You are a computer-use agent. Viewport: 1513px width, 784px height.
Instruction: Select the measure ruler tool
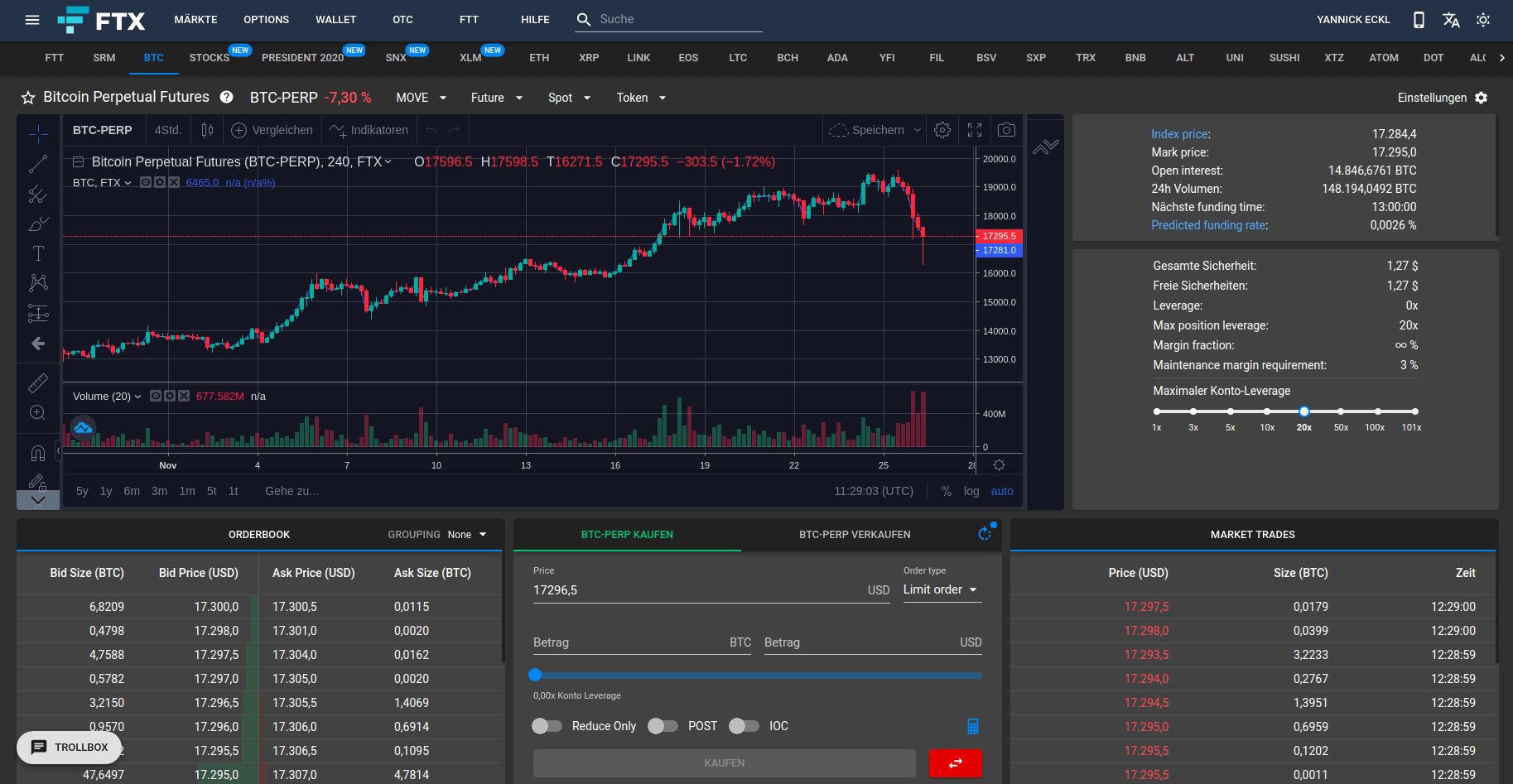coord(38,382)
